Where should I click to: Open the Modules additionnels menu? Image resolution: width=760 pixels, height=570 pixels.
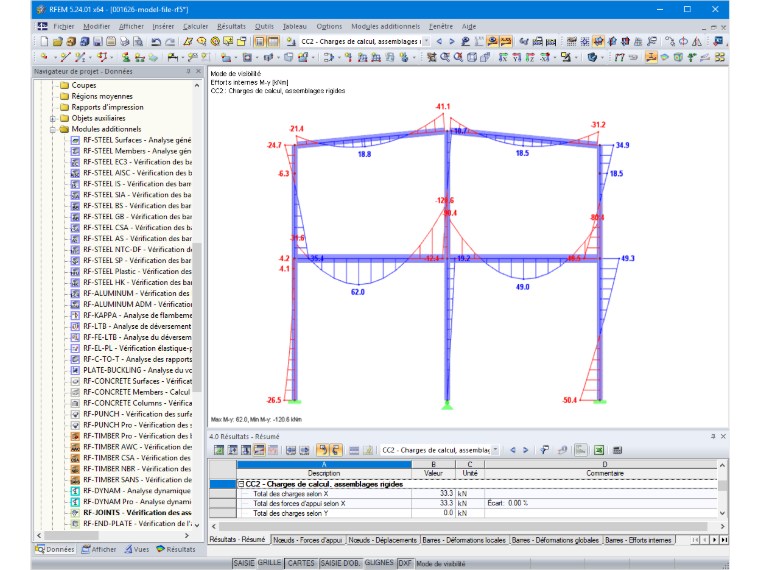point(385,27)
